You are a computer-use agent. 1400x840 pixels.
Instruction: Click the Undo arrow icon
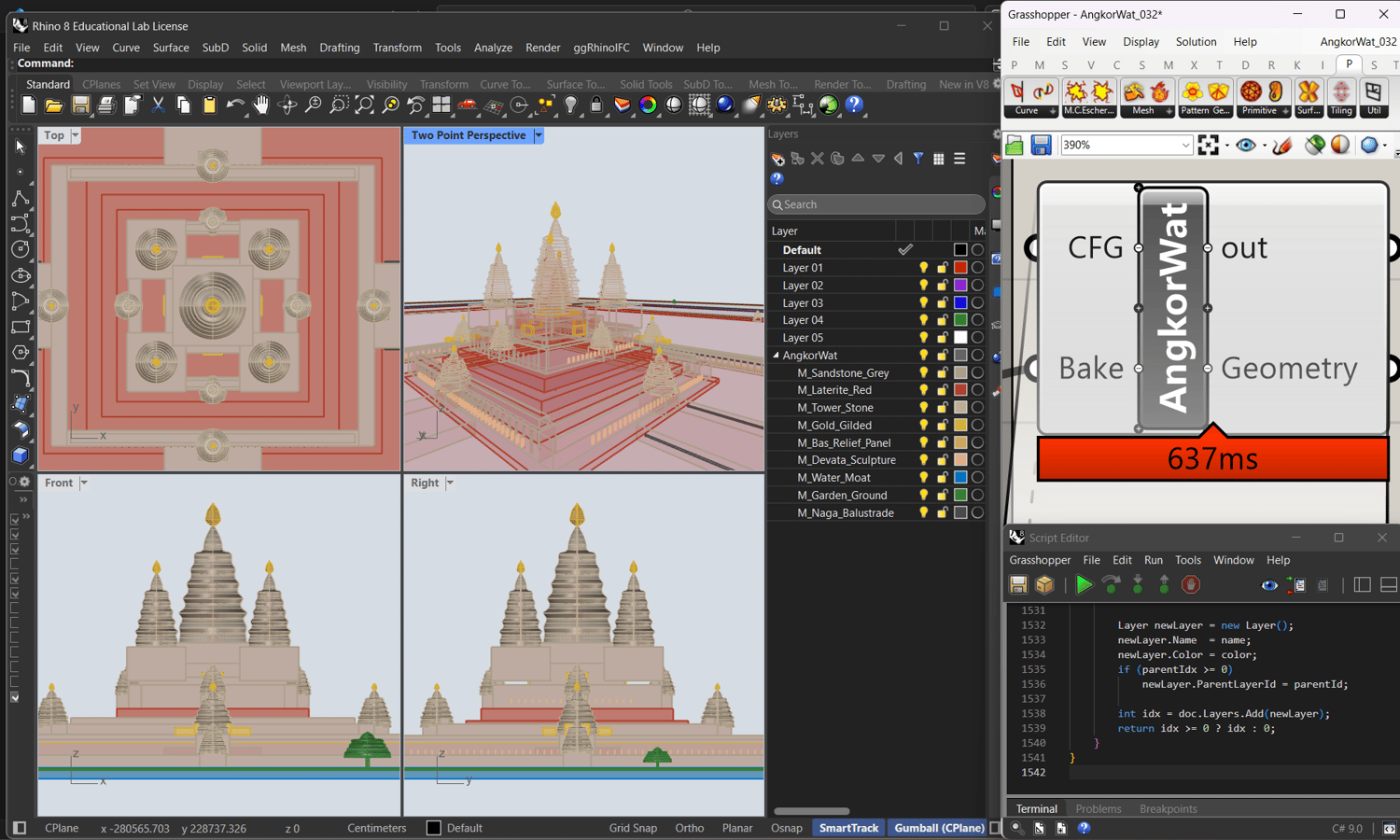[235, 105]
